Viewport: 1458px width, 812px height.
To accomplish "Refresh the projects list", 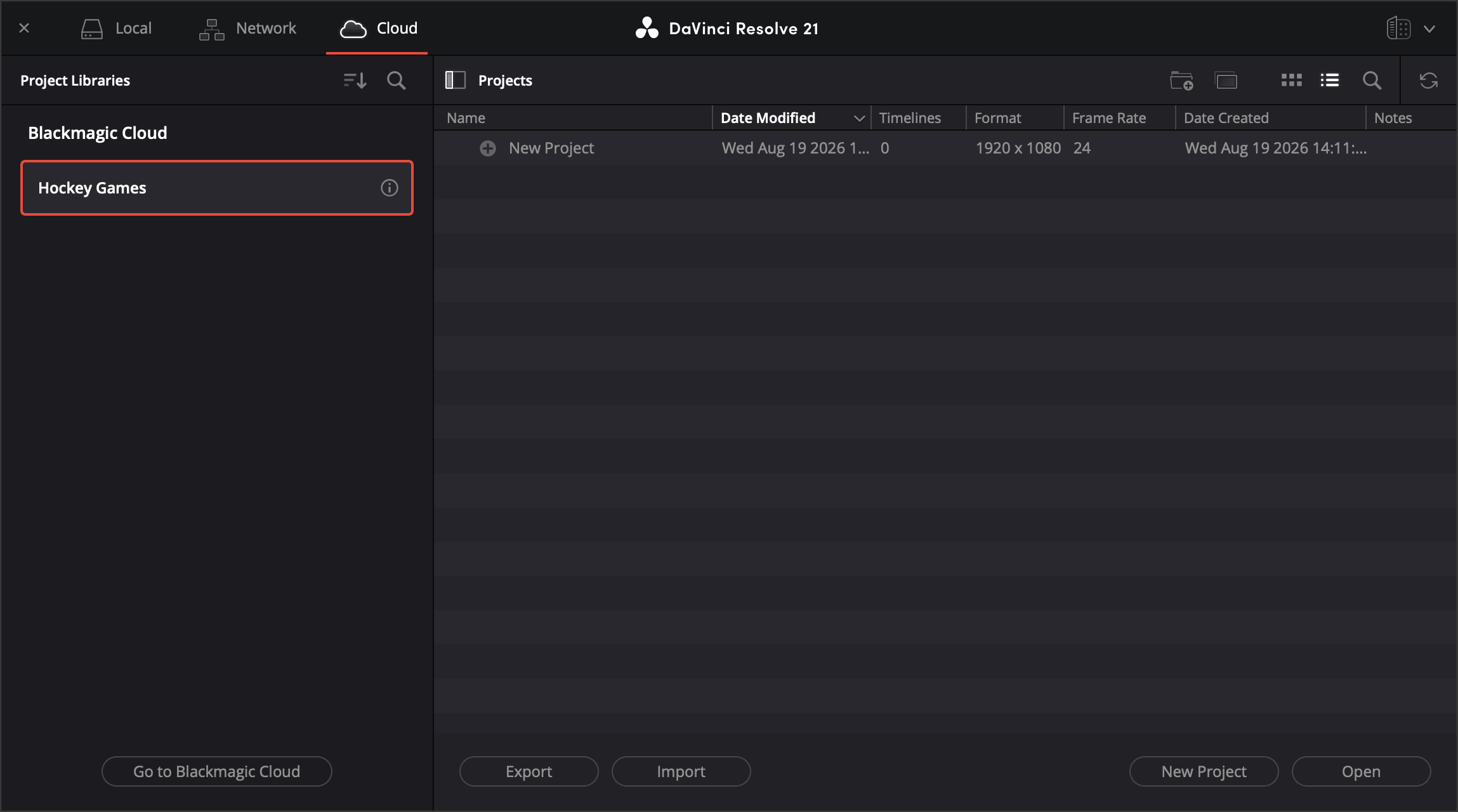I will (1429, 81).
